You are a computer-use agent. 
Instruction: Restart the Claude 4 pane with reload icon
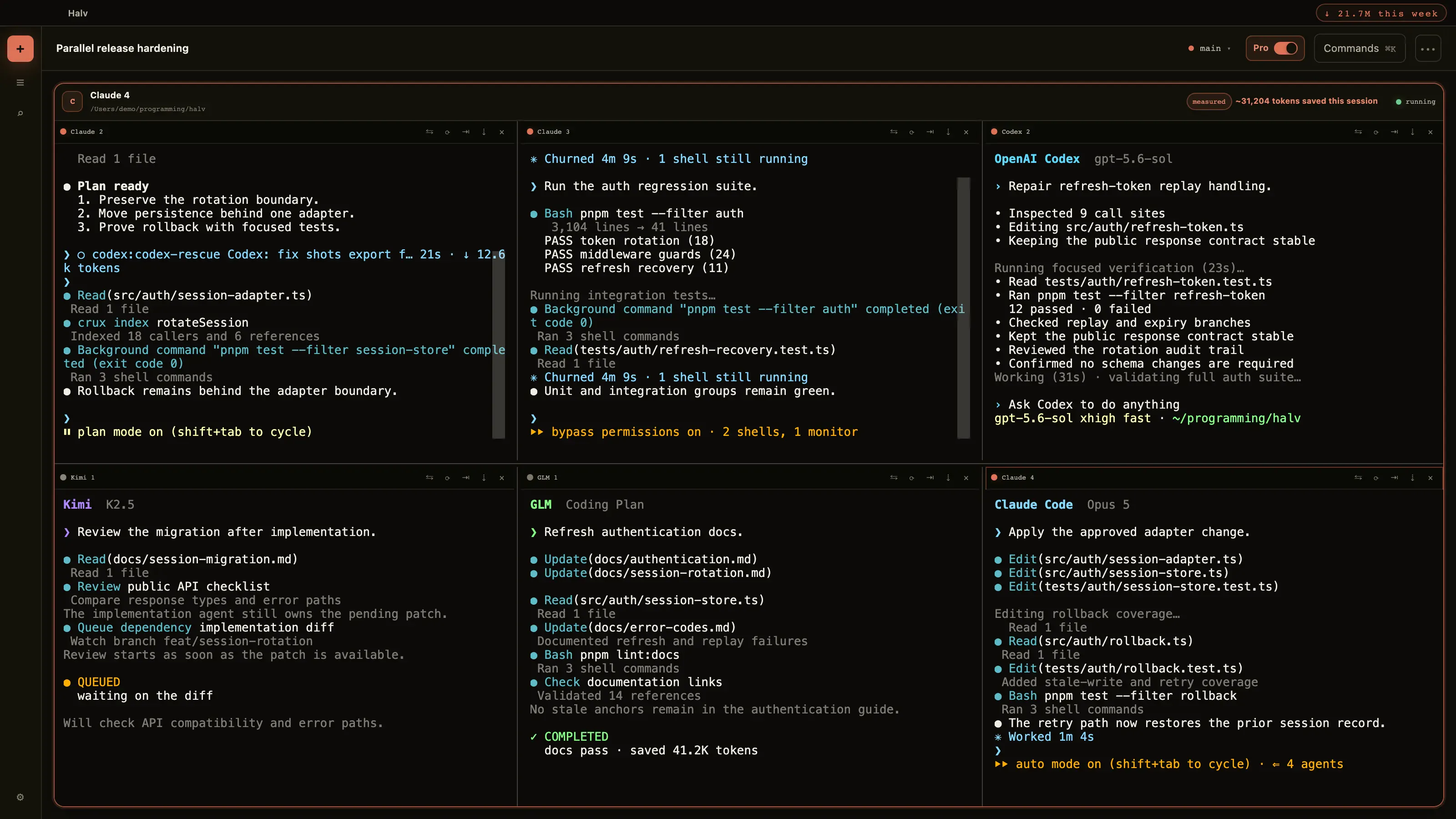1376,478
